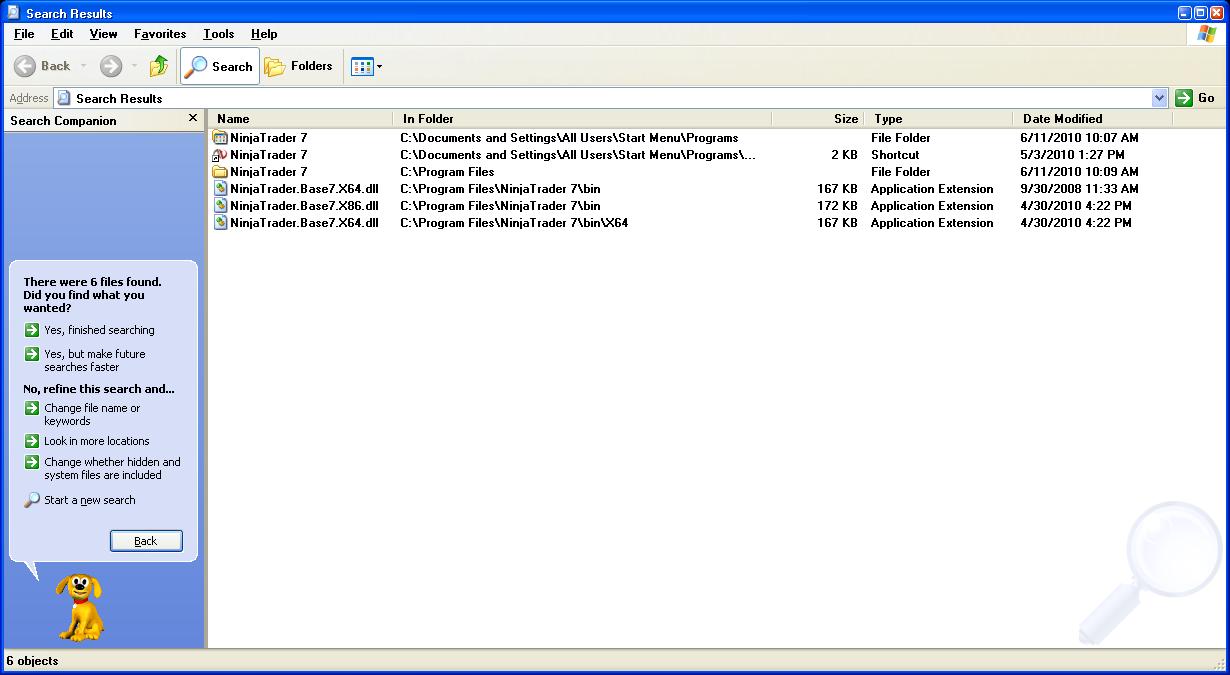Viewport: 1230px width, 675px height.
Task: Open the Favorites menu
Action: [160, 34]
